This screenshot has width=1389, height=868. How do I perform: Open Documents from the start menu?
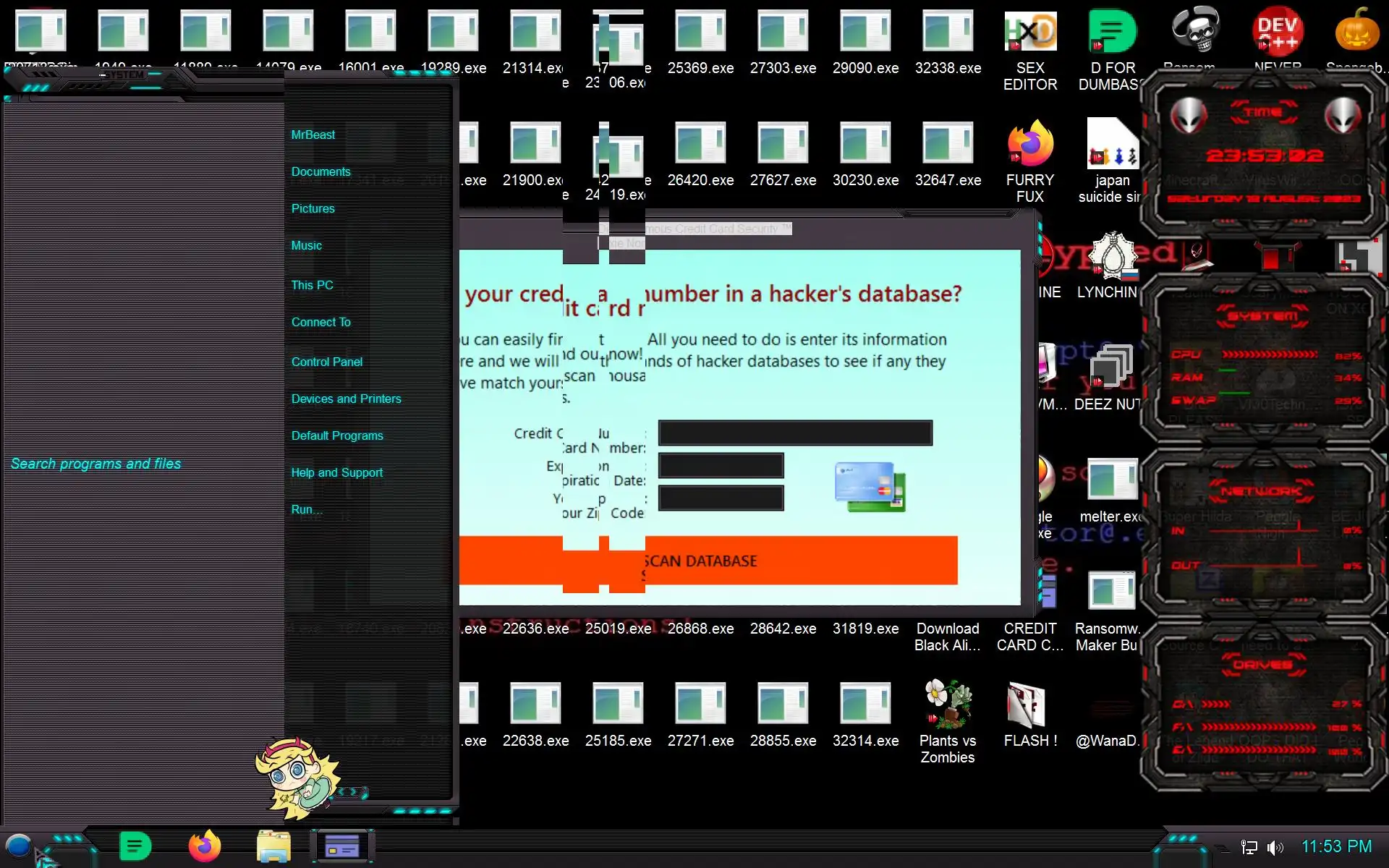click(320, 171)
